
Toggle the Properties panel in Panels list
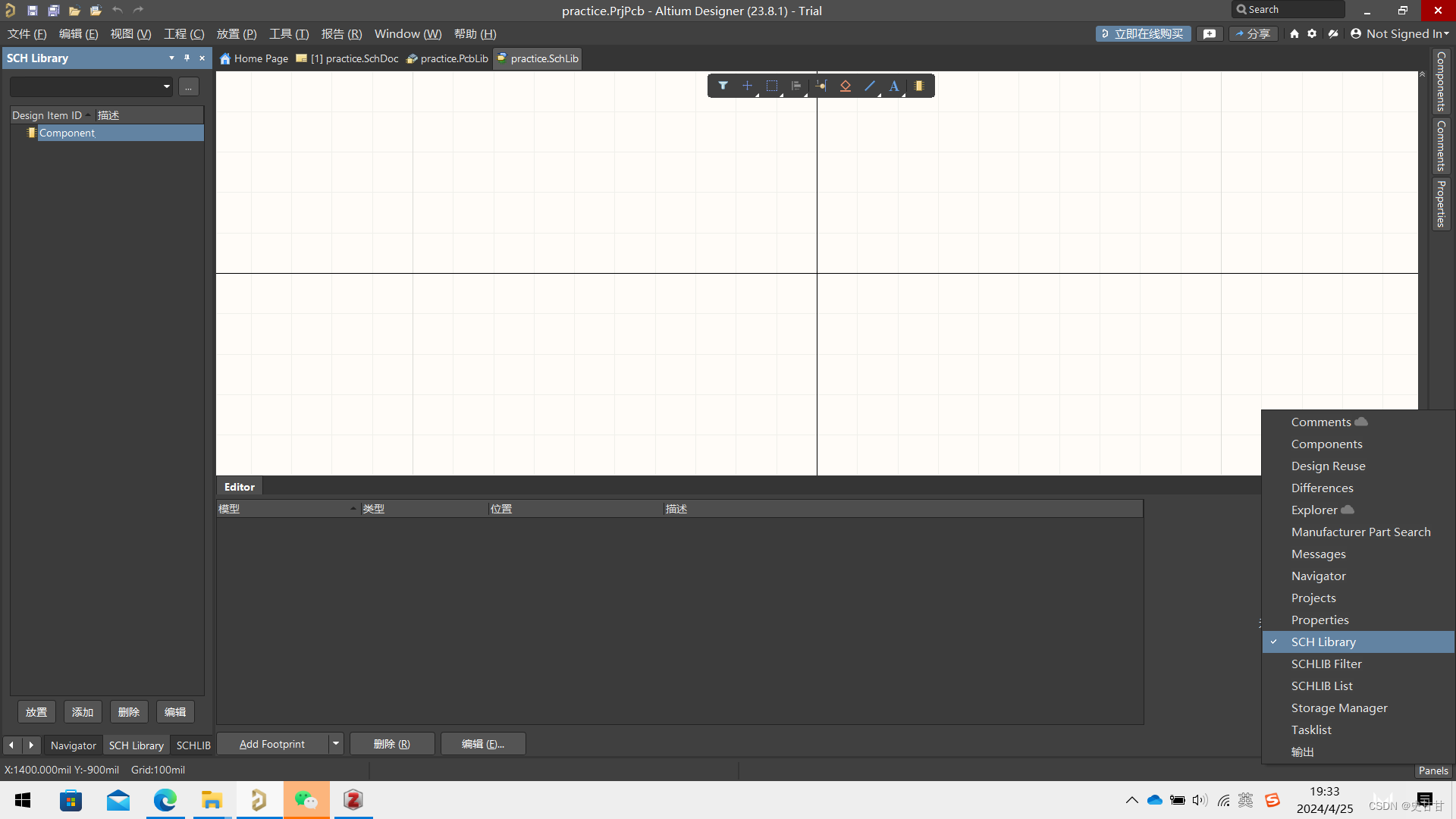tap(1319, 620)
